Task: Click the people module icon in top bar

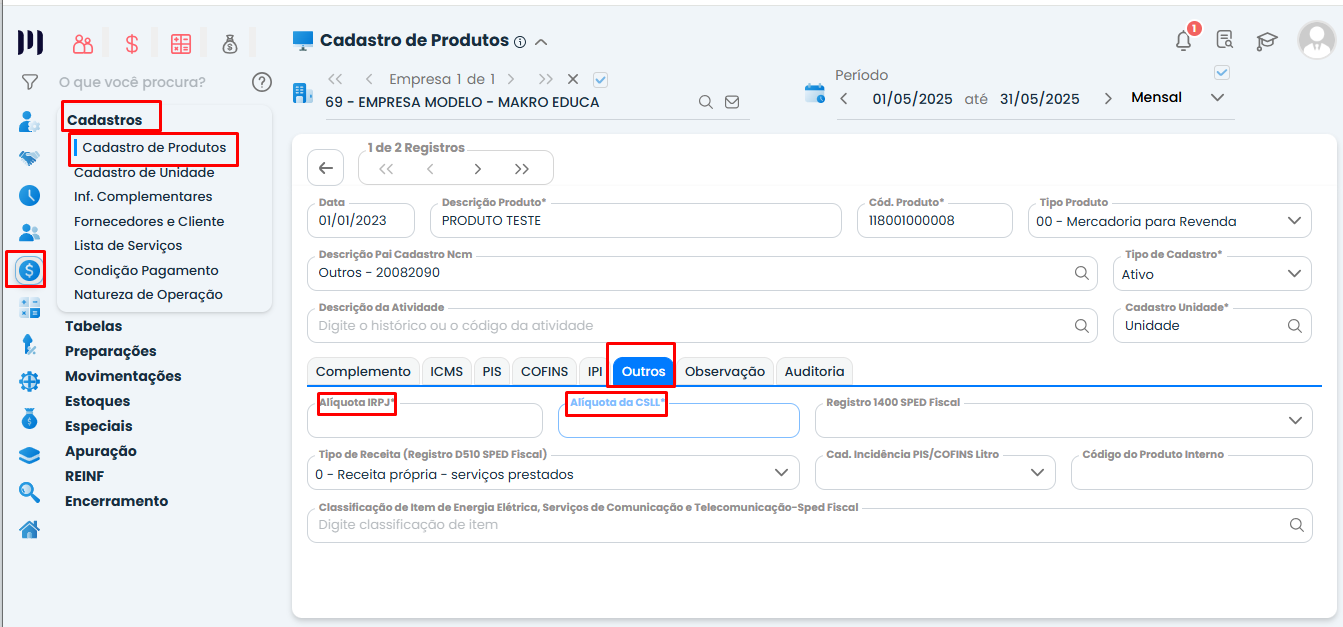Action: click(83, 43)
